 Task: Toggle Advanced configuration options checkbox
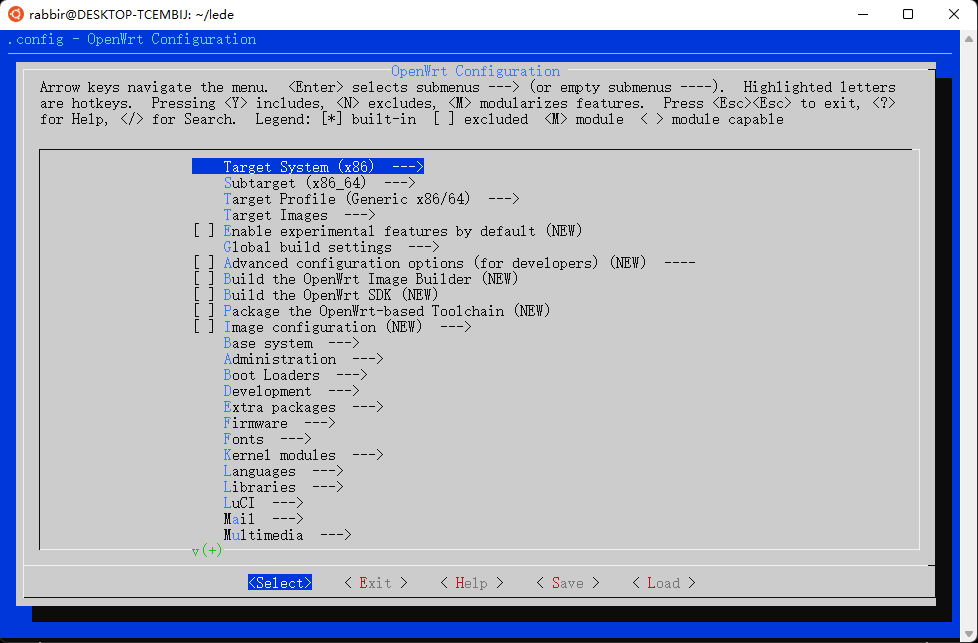pos(204,263)
